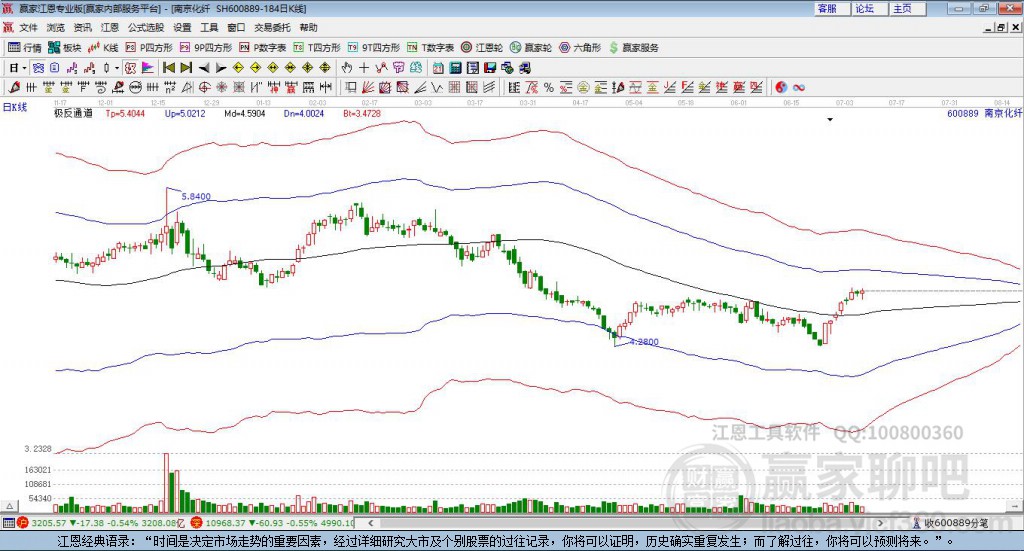Jump to the first bar with green skip-back icon
Viewport: 1024px width, 551px height.
coord(168,68)
